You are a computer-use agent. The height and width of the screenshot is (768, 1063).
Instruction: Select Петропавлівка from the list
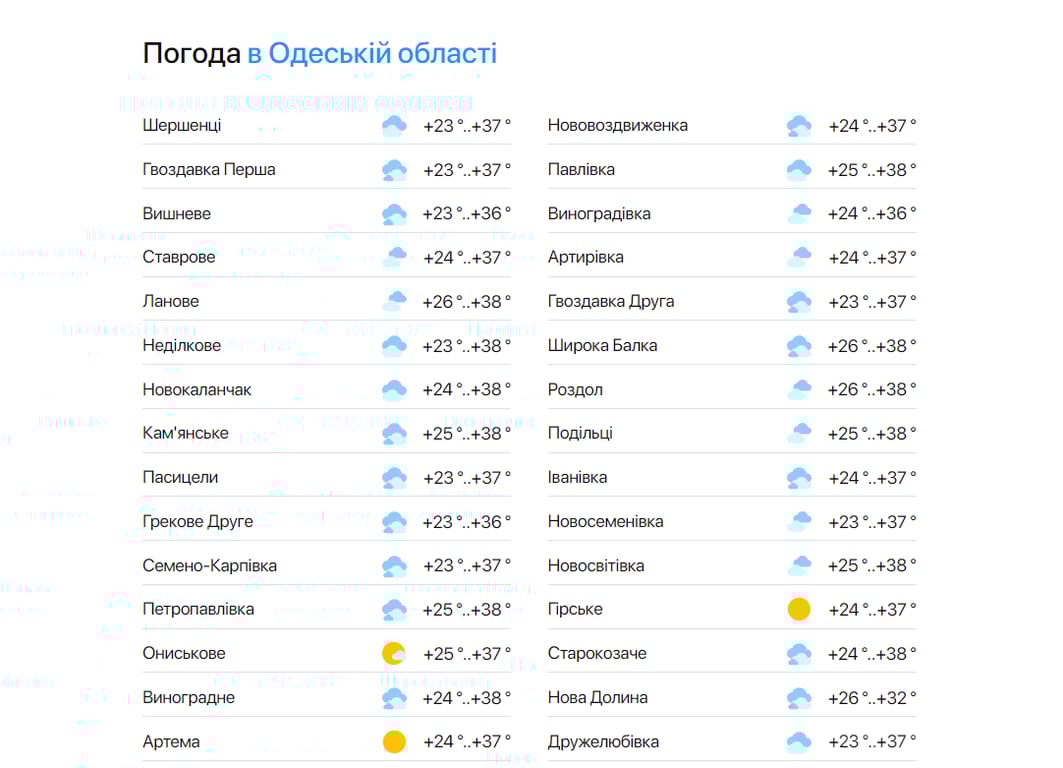point(197,609)
